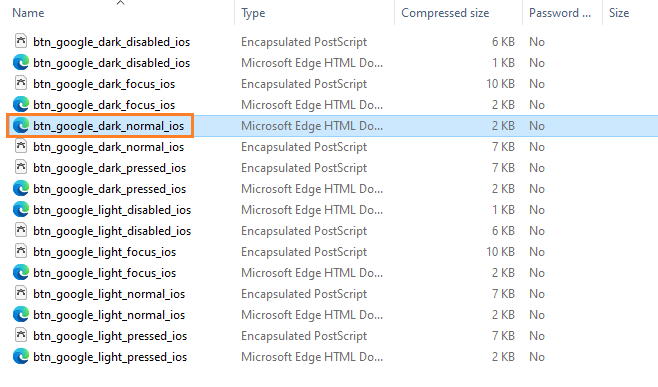Select btn_google_light_pressed_ios PostScript file name
The height and width of the screenshot is (387, 658).
click(x=110, y=336)
